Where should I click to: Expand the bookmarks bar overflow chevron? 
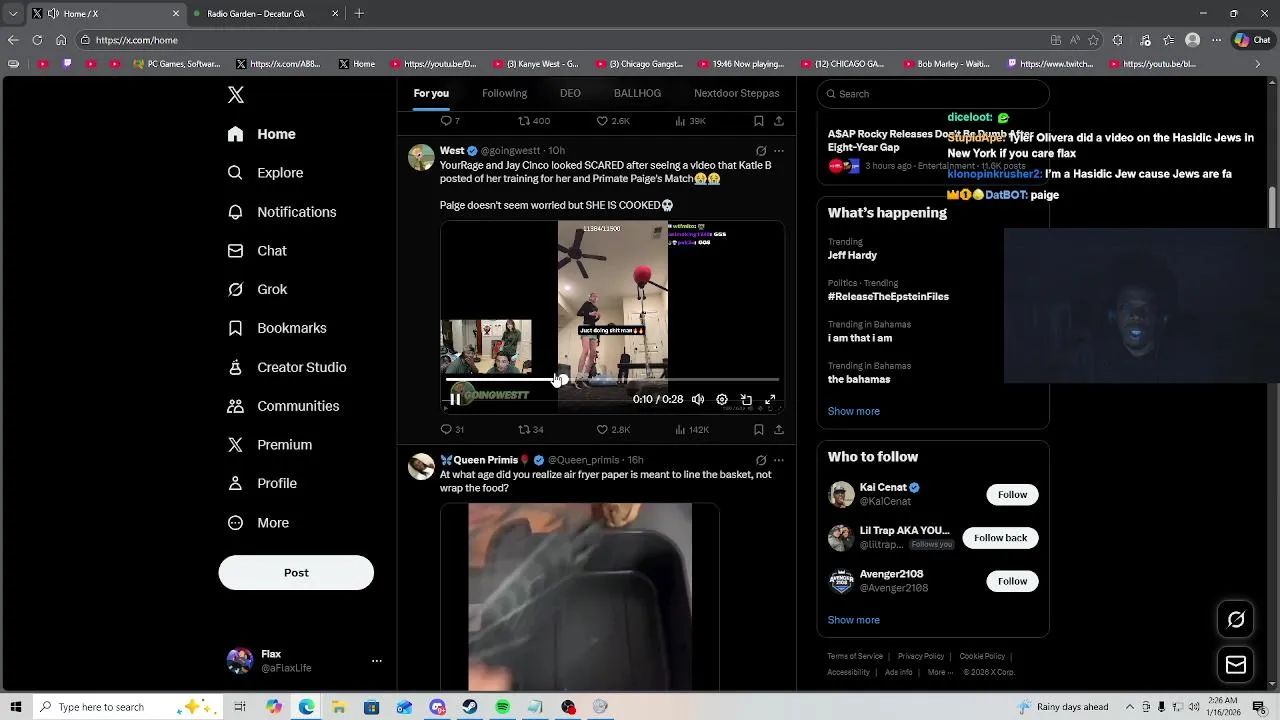(x=1258, y=64)
